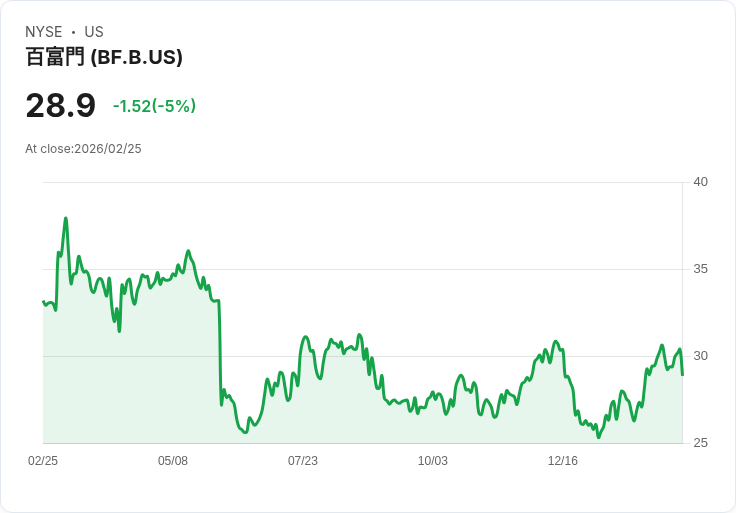Click the lowest point near 12/16 on chart
Image resolution: width=736 pixels, height=513 pixels.
(598, 437)
